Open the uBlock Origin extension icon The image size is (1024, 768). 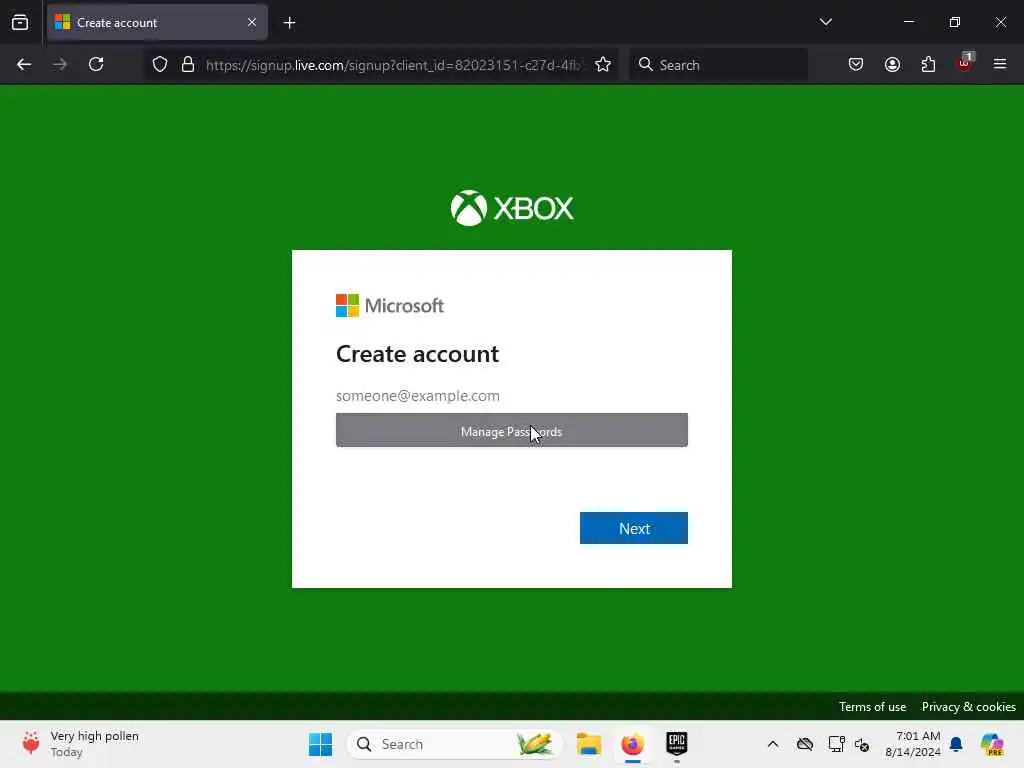[965, 63]
